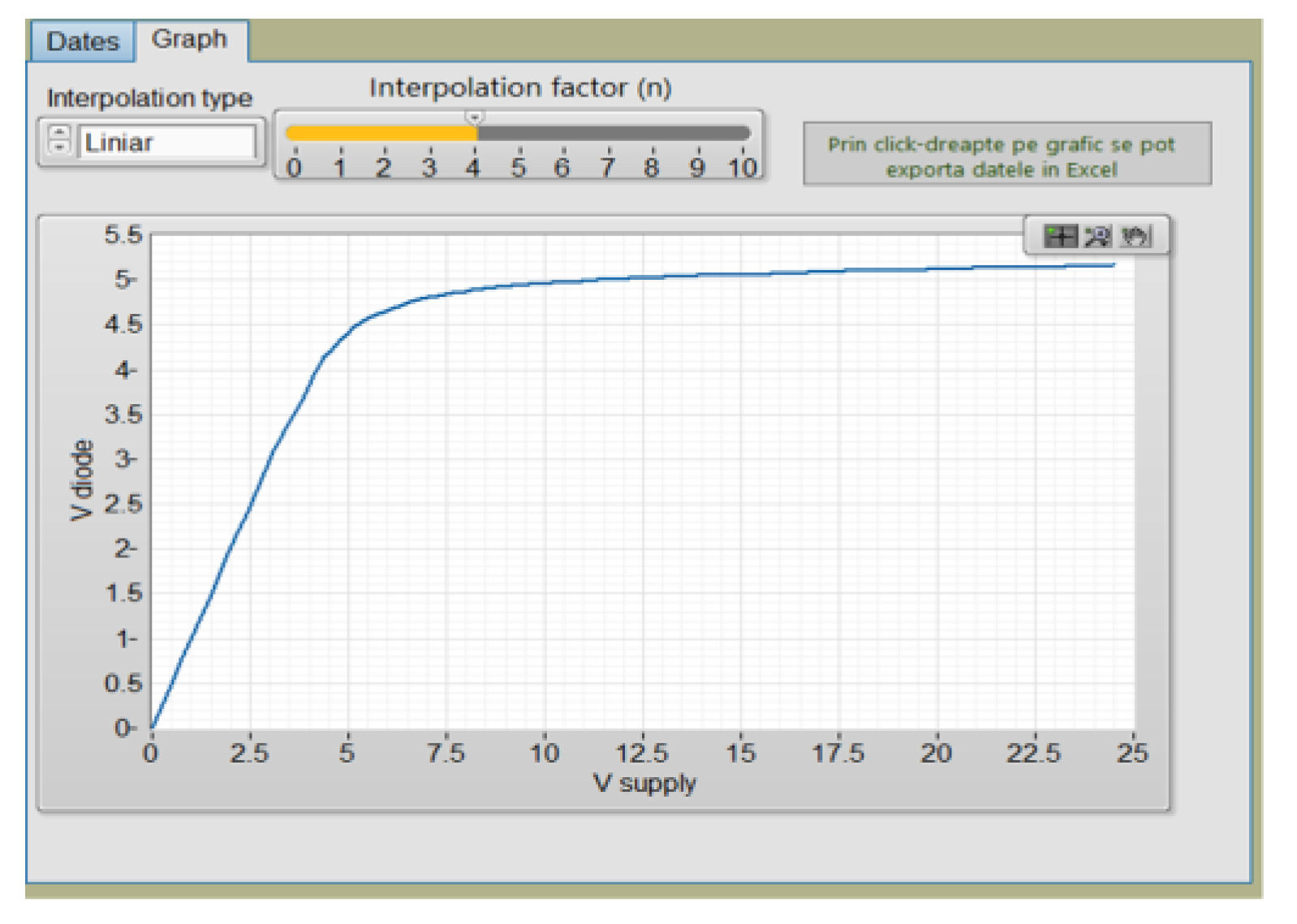Choose the hand panning tool
Image resolution: width=1297 pixels, height=924 pixels.
pos(1135,236)
